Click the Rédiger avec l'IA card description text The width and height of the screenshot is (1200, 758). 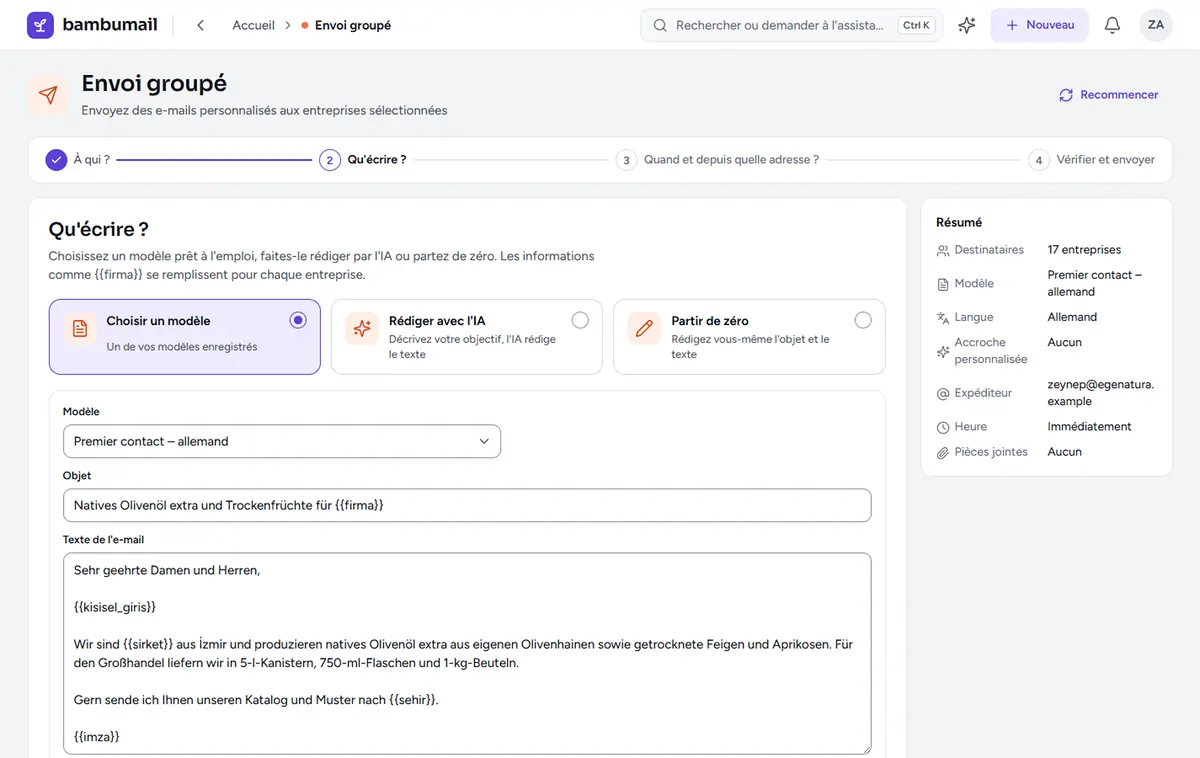click(x=472, y=347)
